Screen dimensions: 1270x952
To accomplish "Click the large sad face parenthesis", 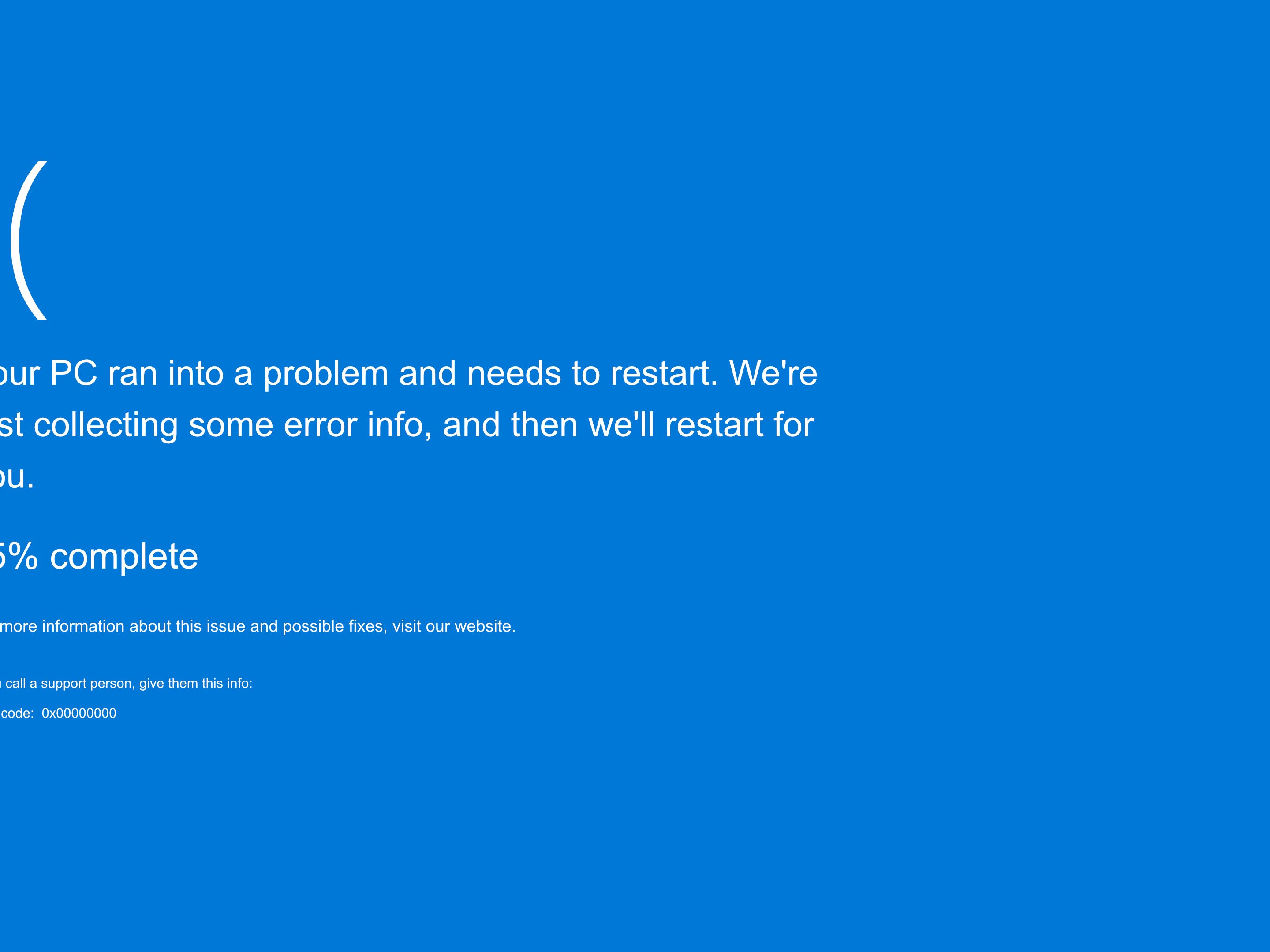I will coord(29,241).
